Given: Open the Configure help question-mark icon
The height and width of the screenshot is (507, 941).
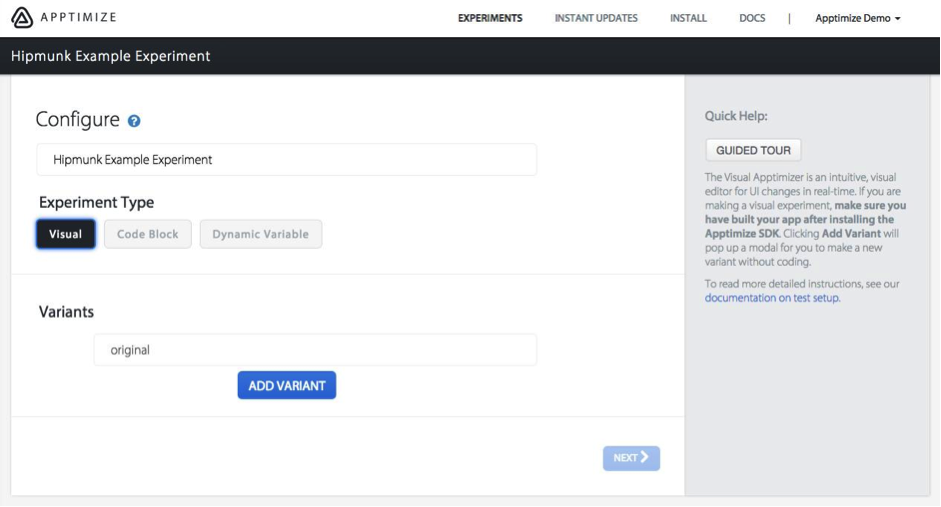Looking at the screenshot, I should pyautogui.click(x=134, y=121).
